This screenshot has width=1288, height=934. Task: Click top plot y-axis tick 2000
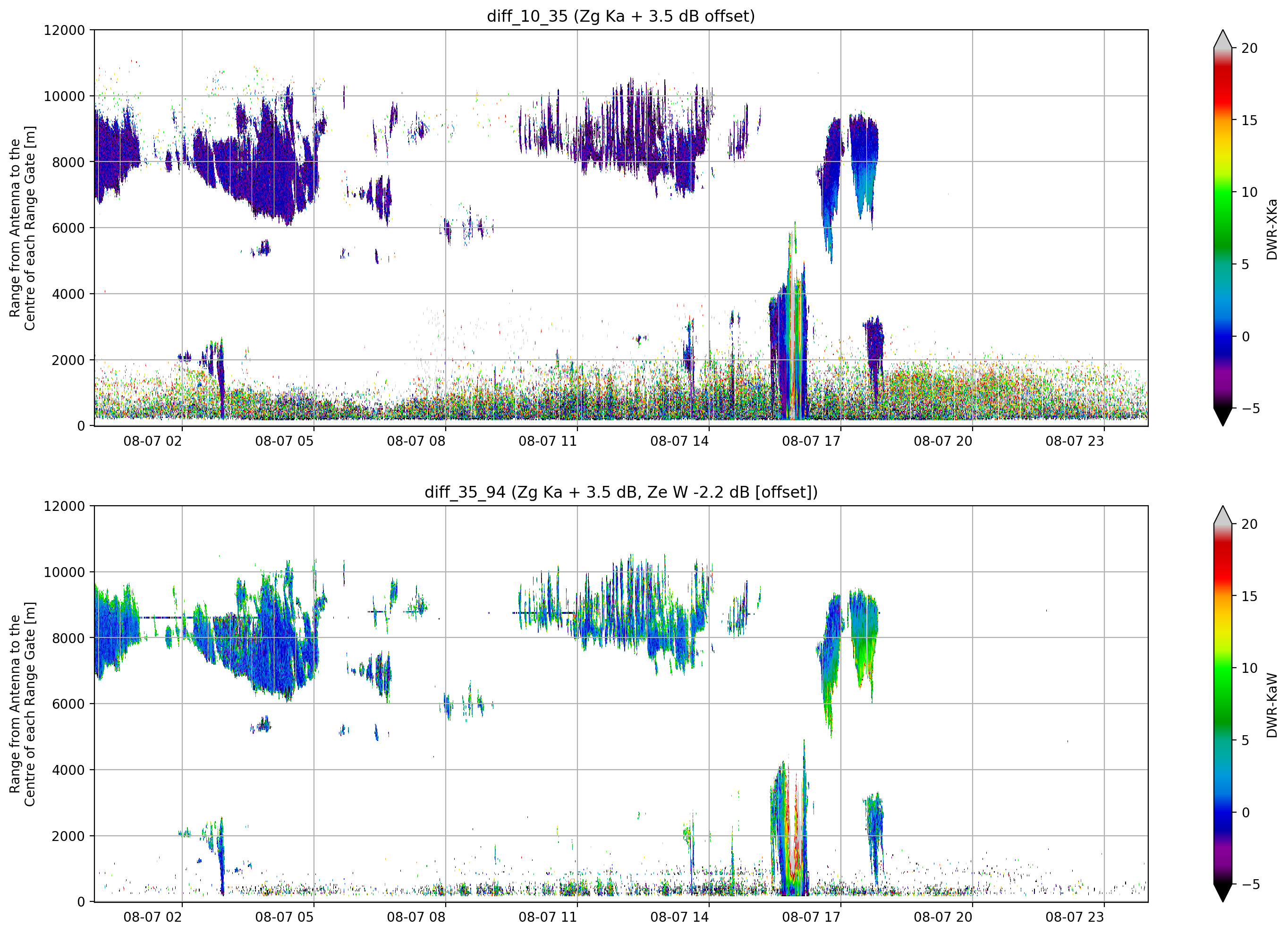coord(68,360)
